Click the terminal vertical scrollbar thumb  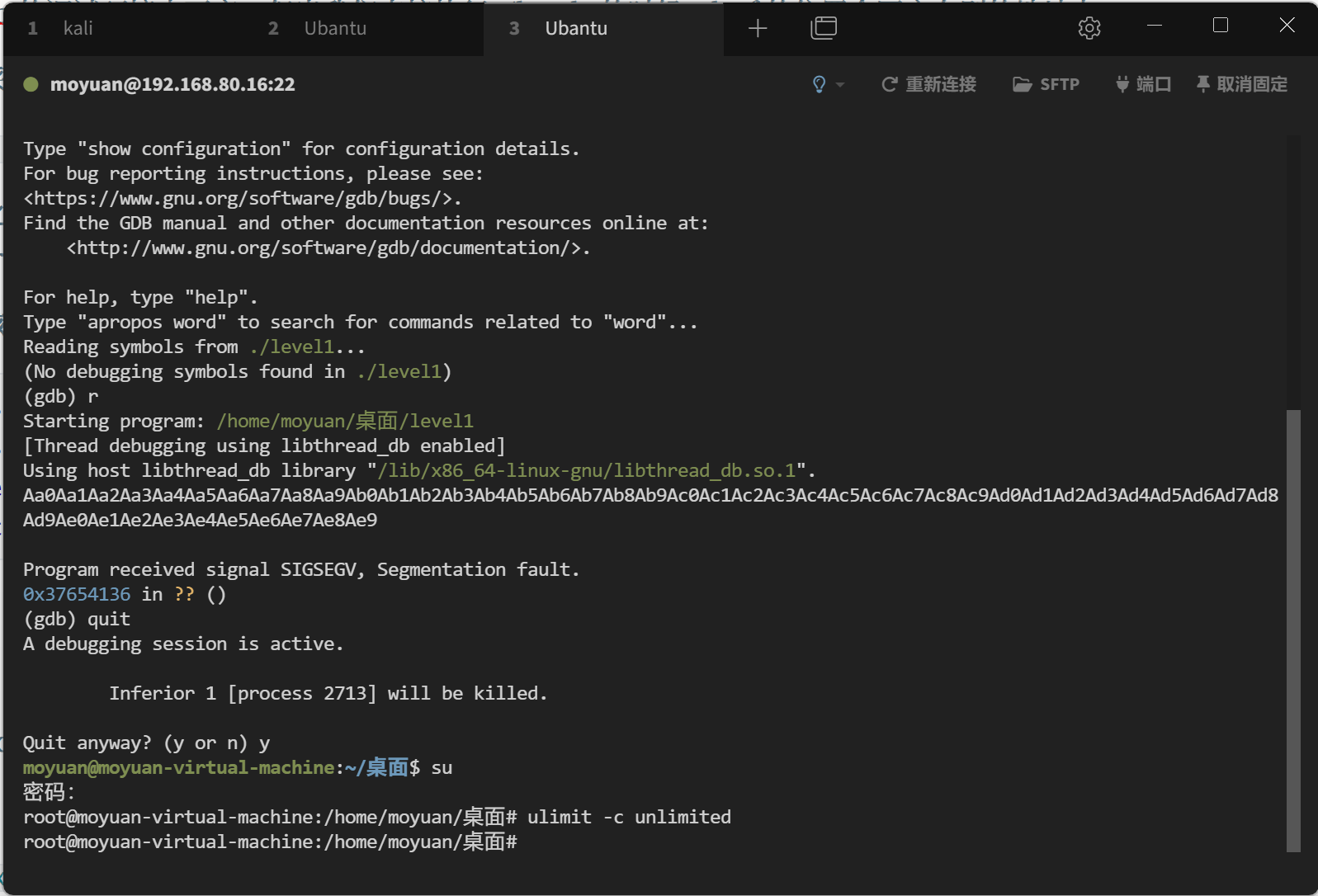(x=1293, y=630)
